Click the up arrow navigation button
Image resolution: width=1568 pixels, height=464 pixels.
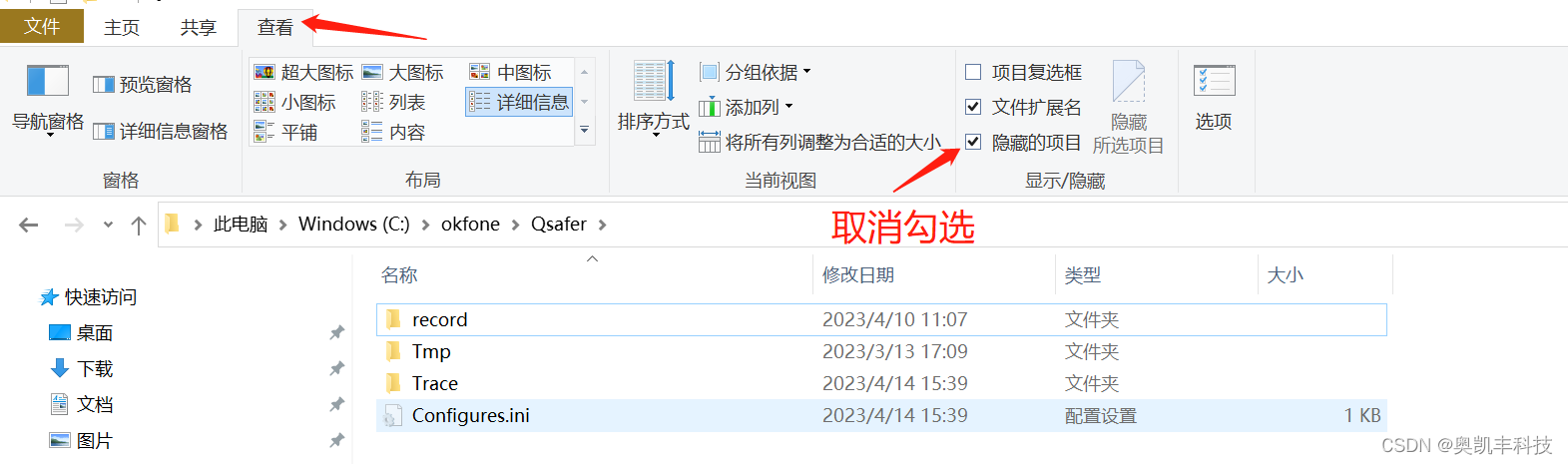[x=139, y=225]
